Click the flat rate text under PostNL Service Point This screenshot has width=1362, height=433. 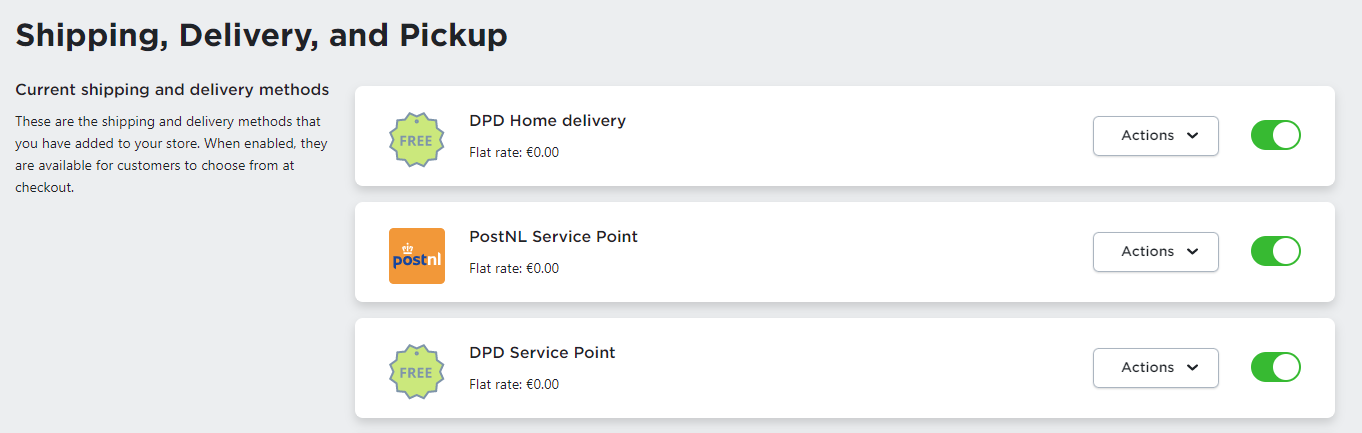(x=514, y=269)
